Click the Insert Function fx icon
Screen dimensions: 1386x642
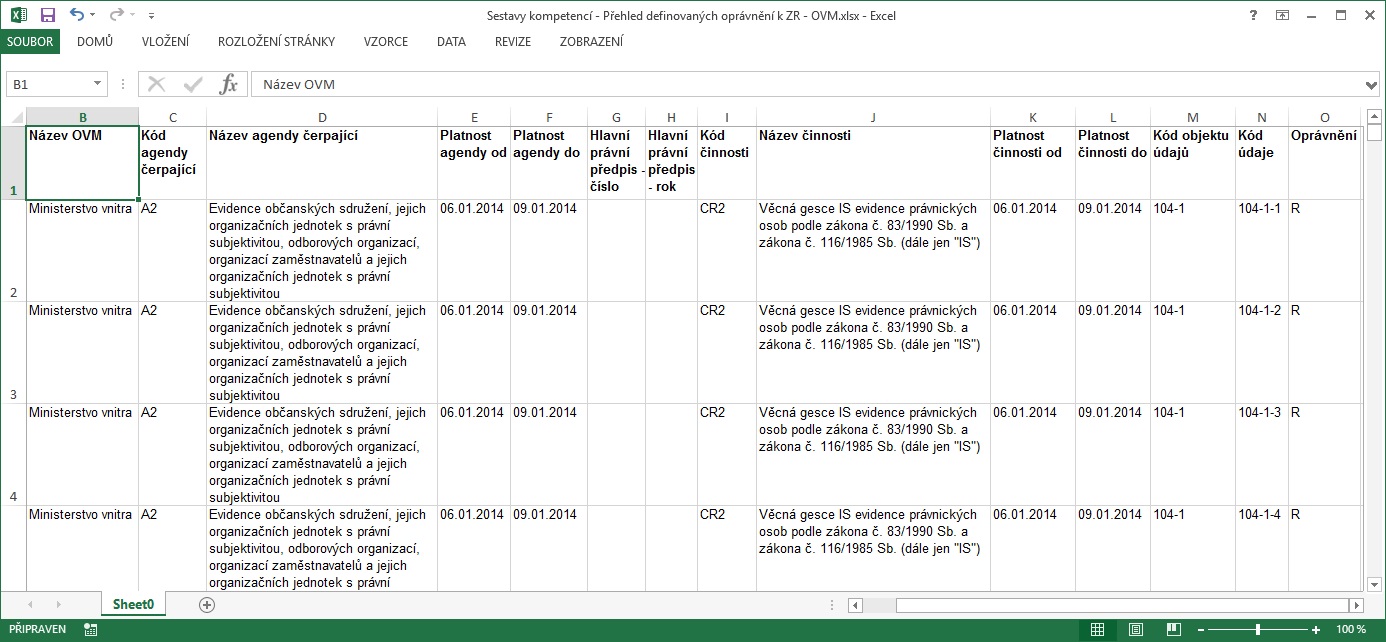tap(228, 85)
